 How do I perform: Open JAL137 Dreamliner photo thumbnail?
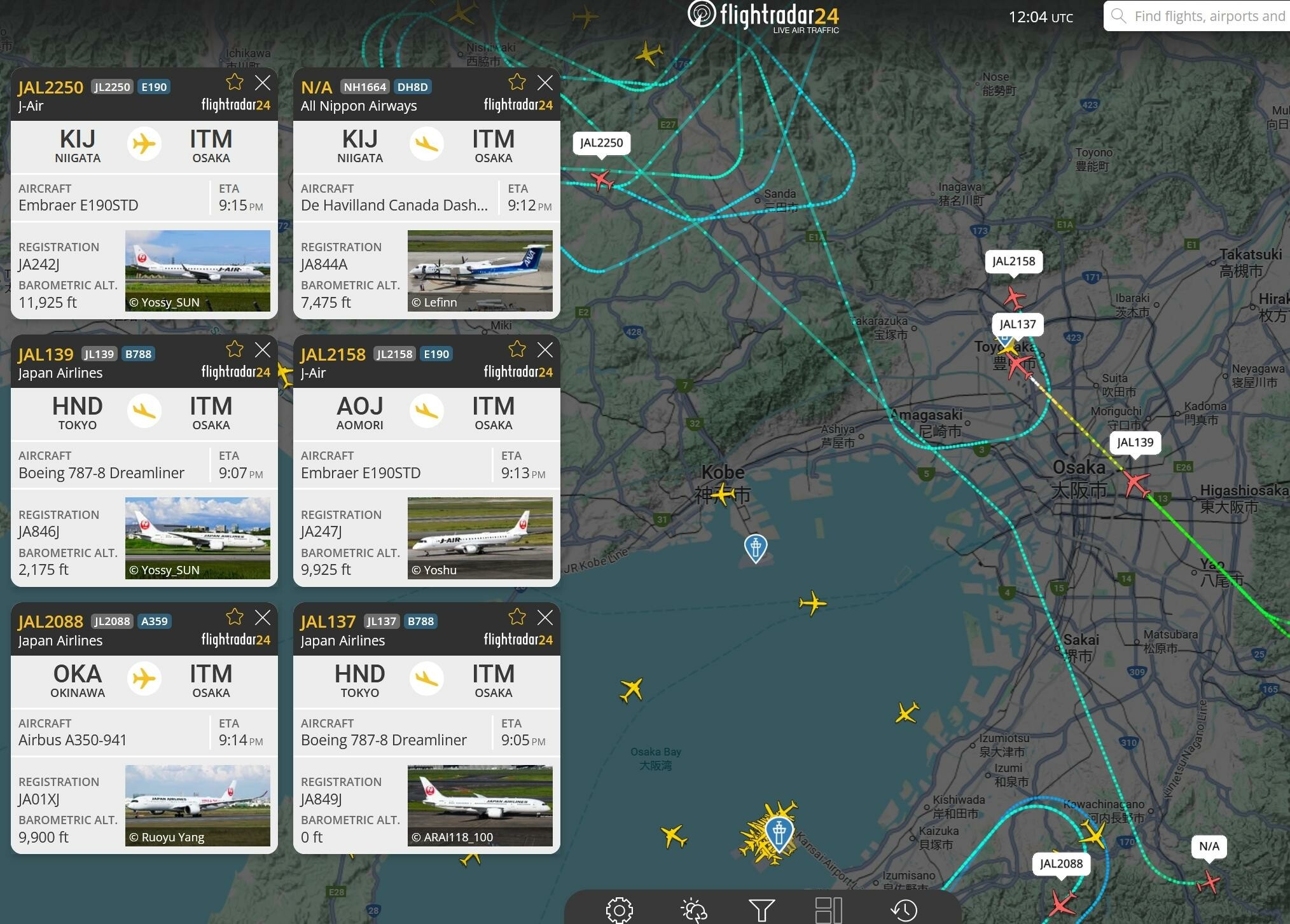click(480, 806)
